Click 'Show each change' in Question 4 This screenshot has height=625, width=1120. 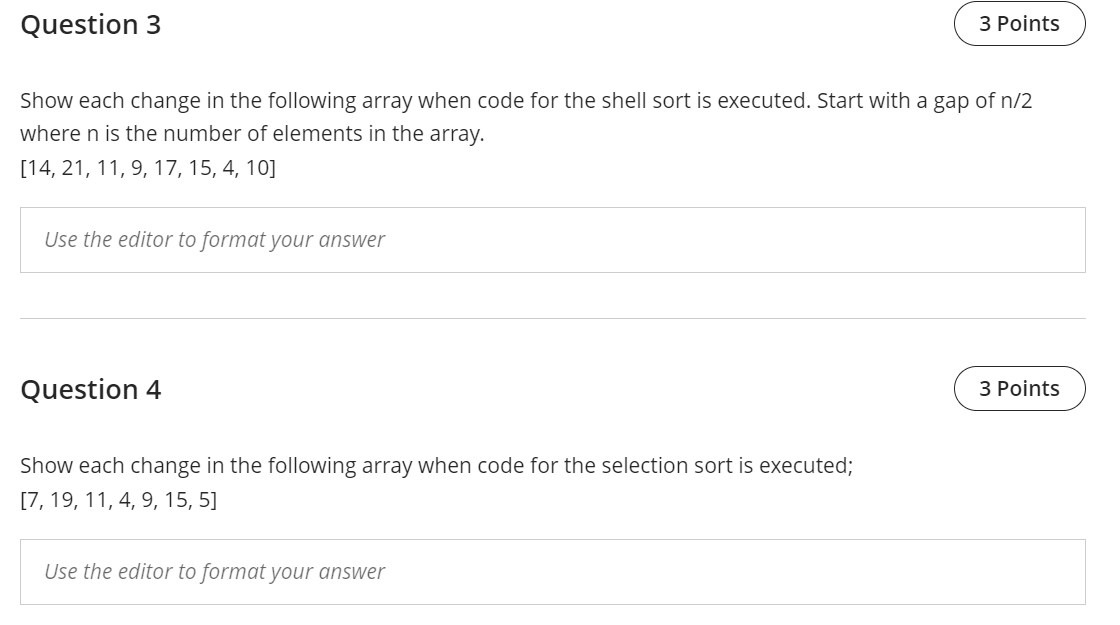point(110,466)
